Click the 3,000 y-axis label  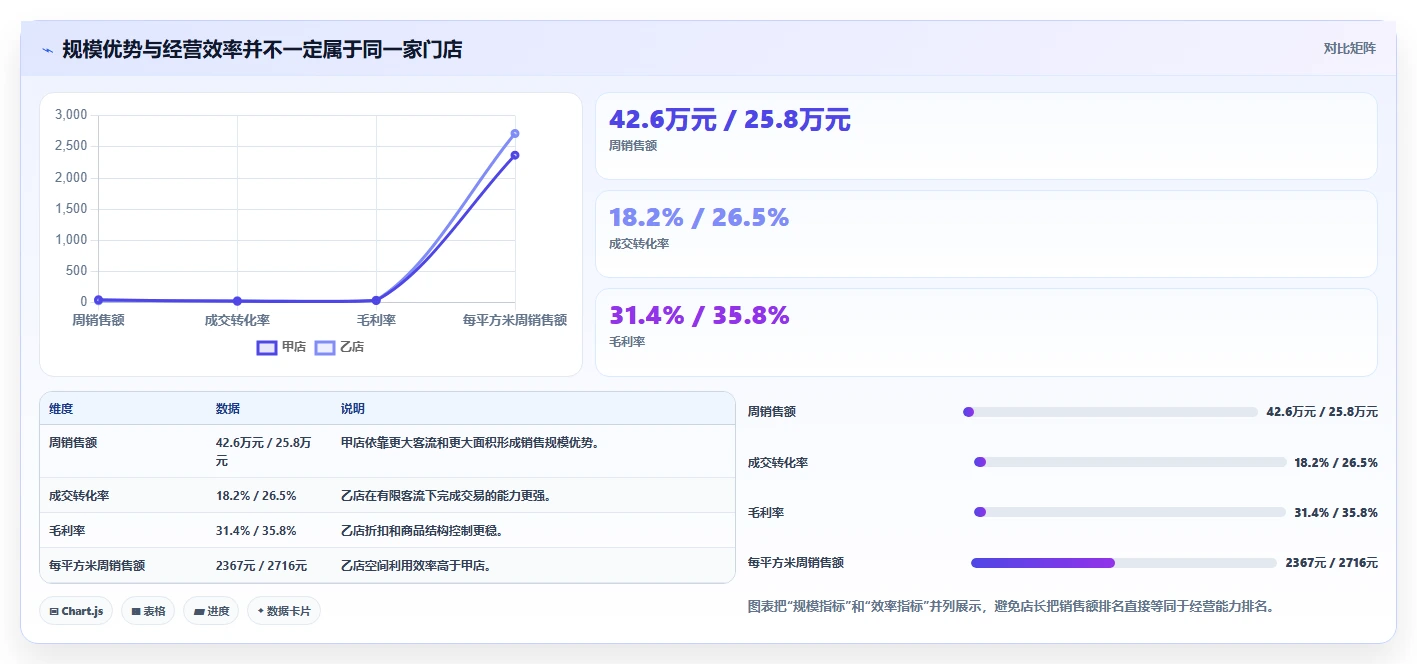[x=71, y=115]
